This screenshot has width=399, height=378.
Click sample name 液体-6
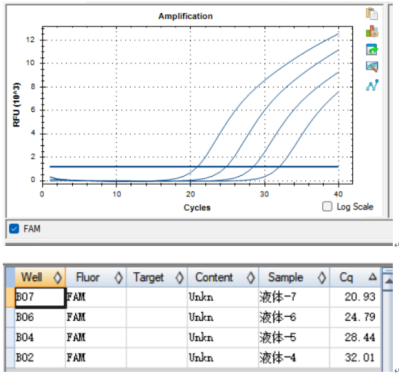click(x=278, y=317)
